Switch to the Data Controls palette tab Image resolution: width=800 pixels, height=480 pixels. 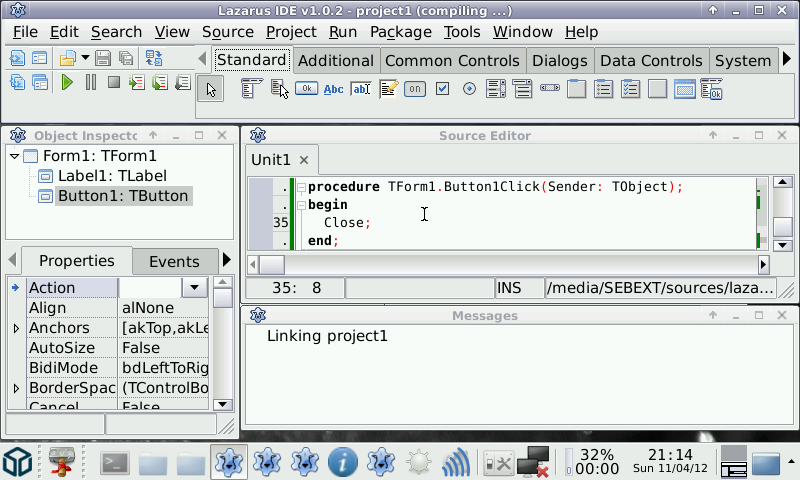coord(652,61)
